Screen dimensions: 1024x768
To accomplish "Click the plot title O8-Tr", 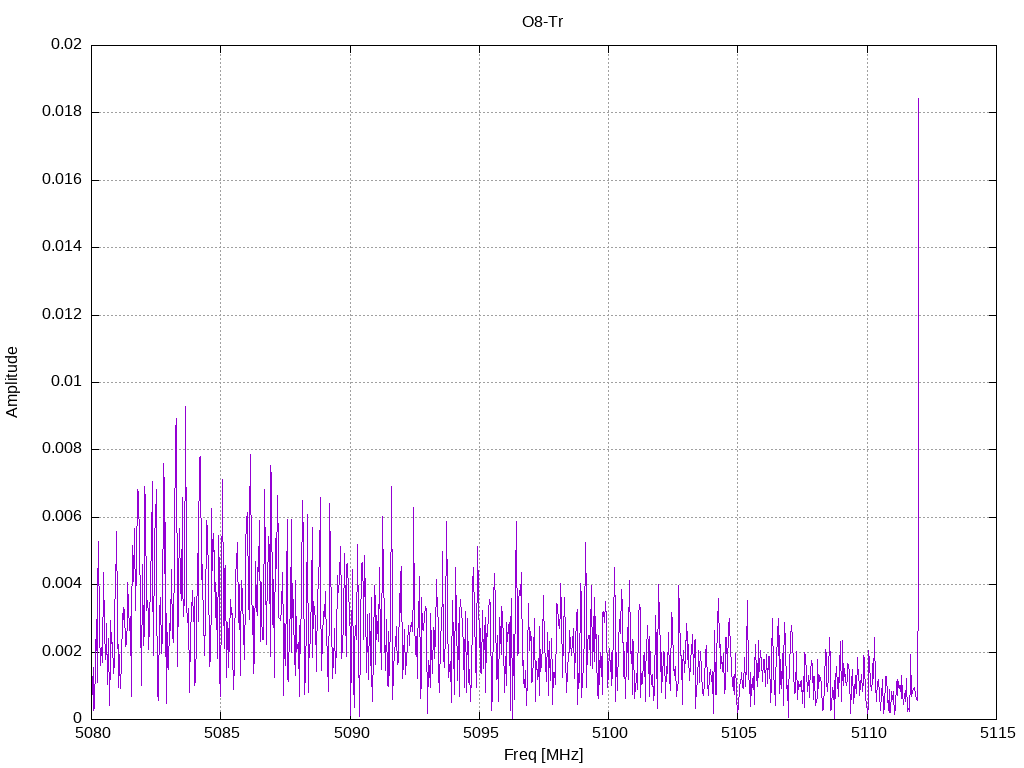I will (543, 21).
